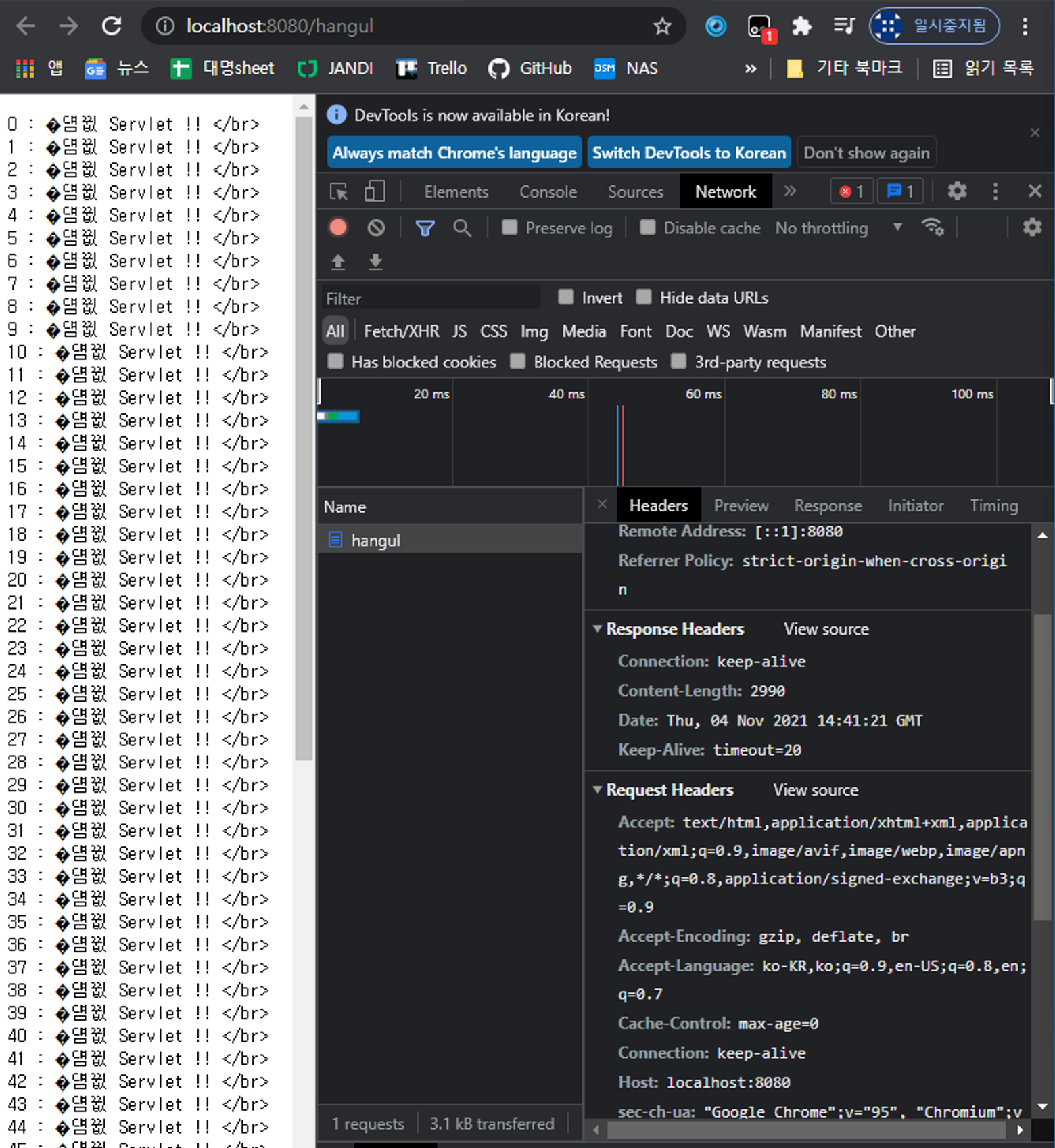The width and height of the screenshot is (1055, 1148).
Task: Open DevTools settings gear
Action: click(x=957, y=191)
